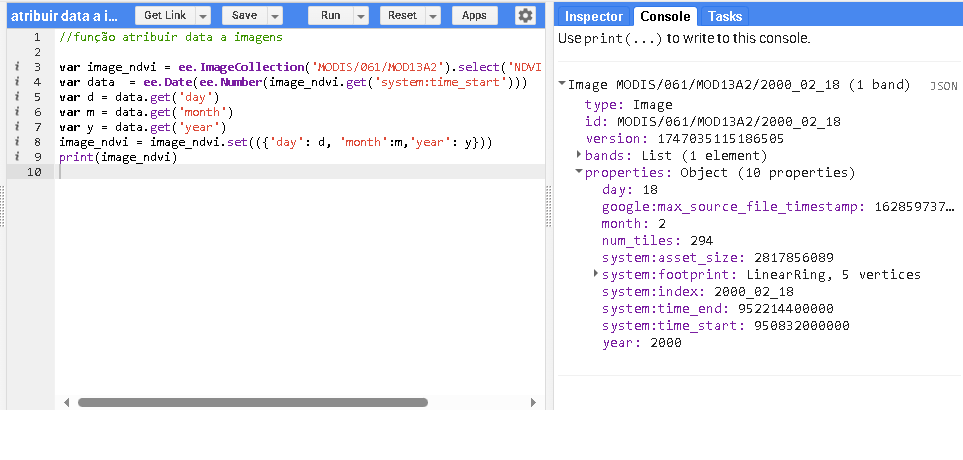Show JSON view of the printed image

point(943,87)
